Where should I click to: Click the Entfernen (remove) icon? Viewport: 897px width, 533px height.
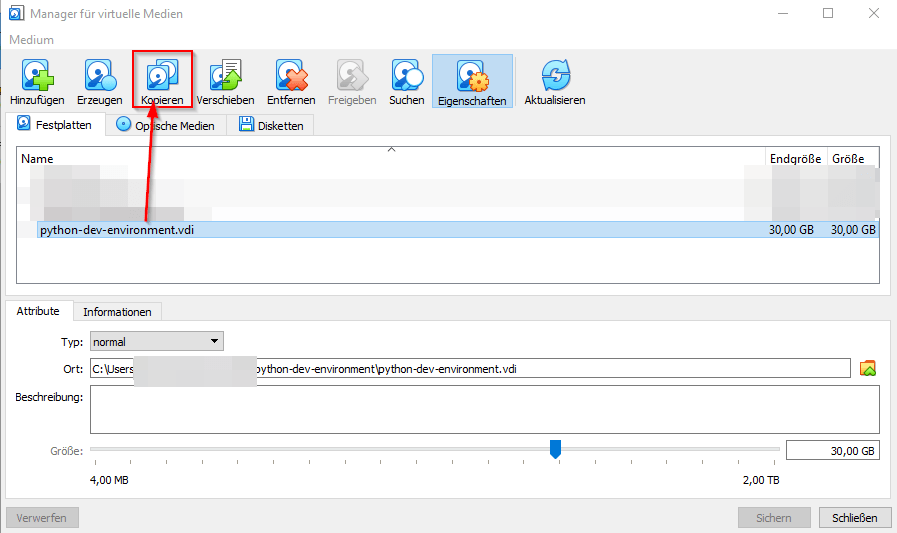pyautogui.click(x=291, y=77)
